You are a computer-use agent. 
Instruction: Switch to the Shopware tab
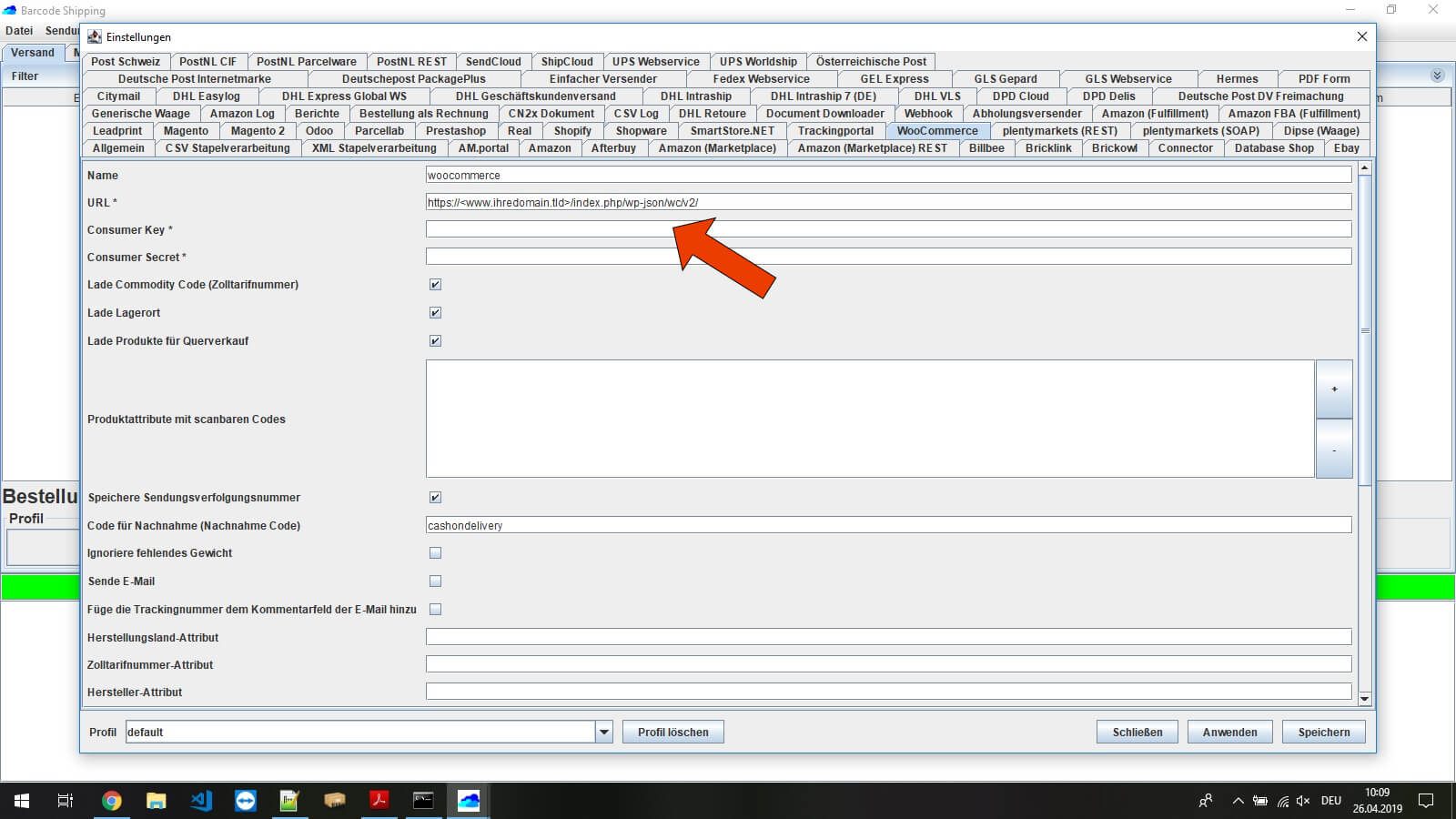tap(641, 131)
